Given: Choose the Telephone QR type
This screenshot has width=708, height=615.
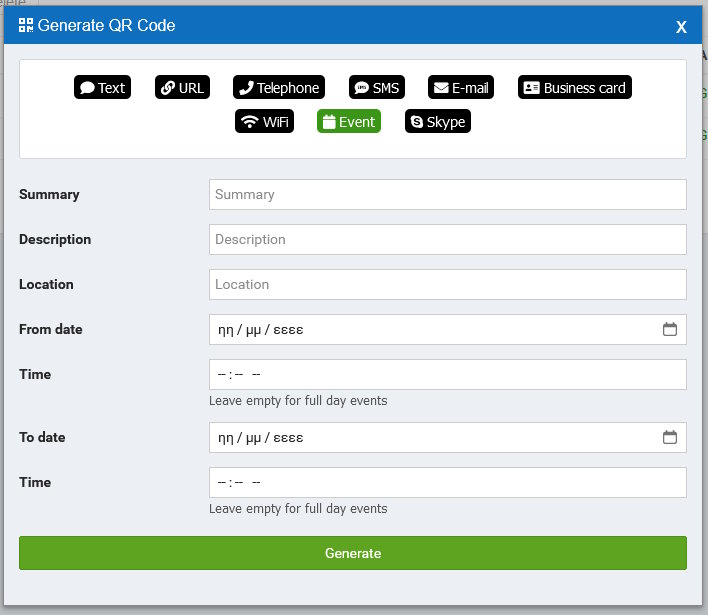Looking at the screenshot, I should (279, 88).
